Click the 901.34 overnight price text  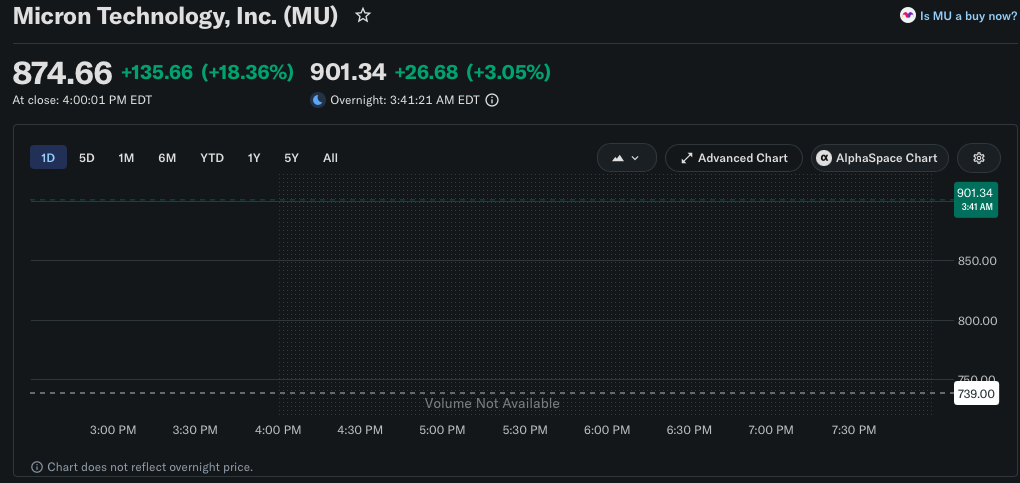[348, 72]
